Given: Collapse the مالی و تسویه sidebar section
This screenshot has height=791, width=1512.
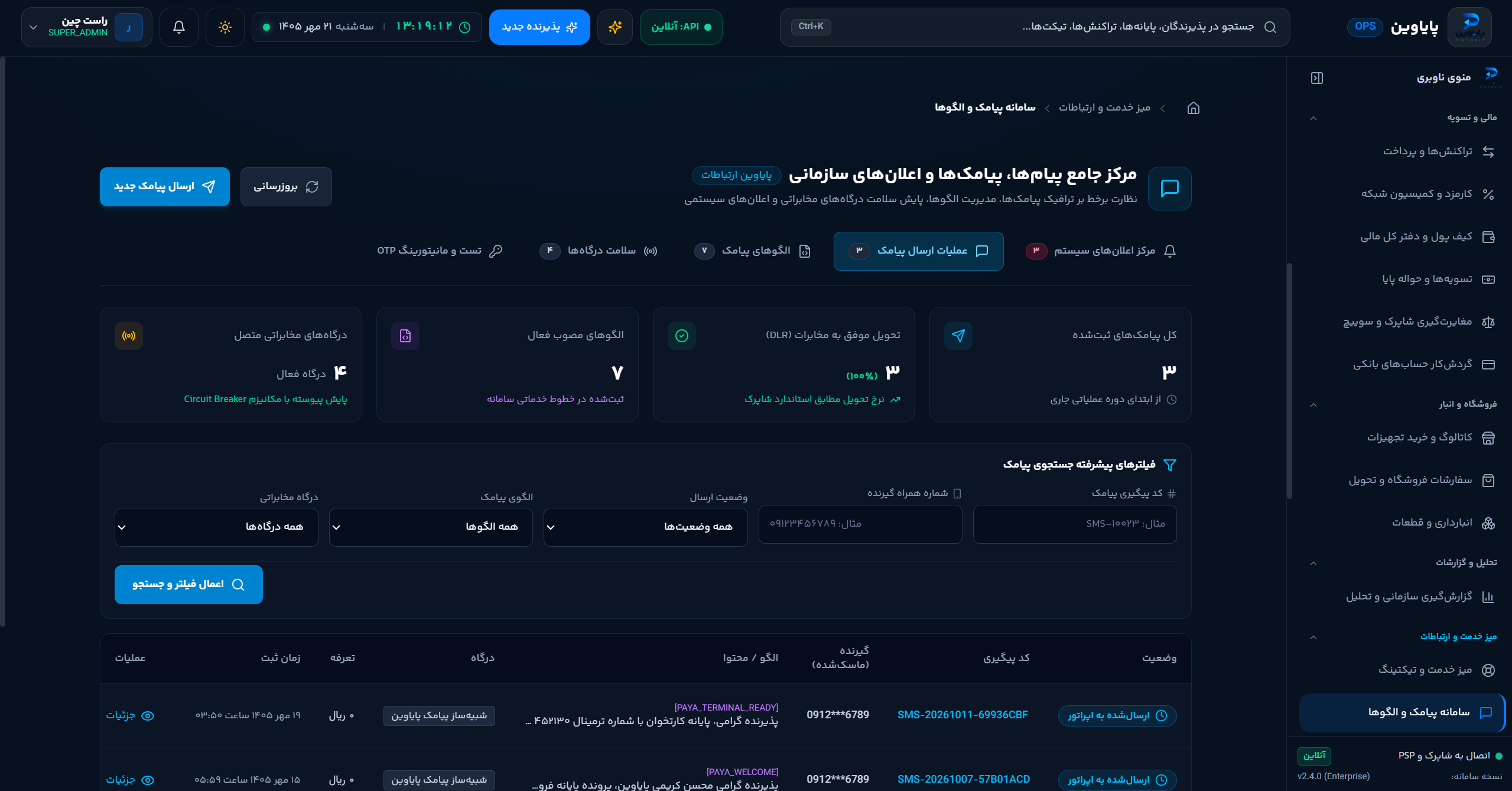Looking at the screenshot, I should click(x=1313, y=118).
